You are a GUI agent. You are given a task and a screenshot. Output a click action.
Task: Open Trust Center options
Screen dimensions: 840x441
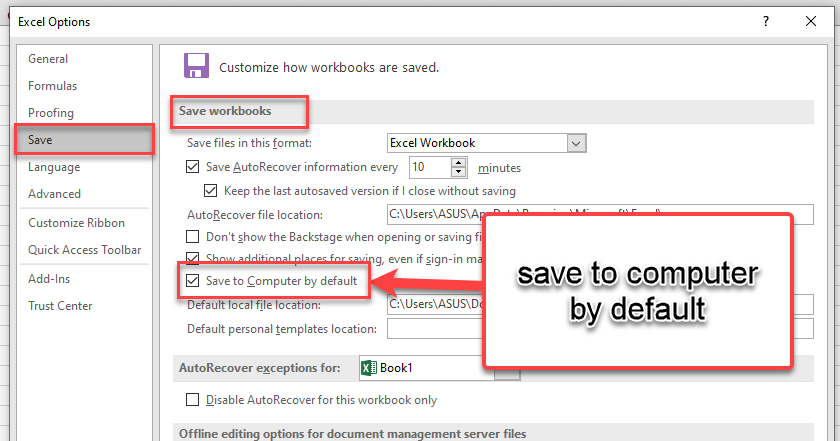(60, 306)
